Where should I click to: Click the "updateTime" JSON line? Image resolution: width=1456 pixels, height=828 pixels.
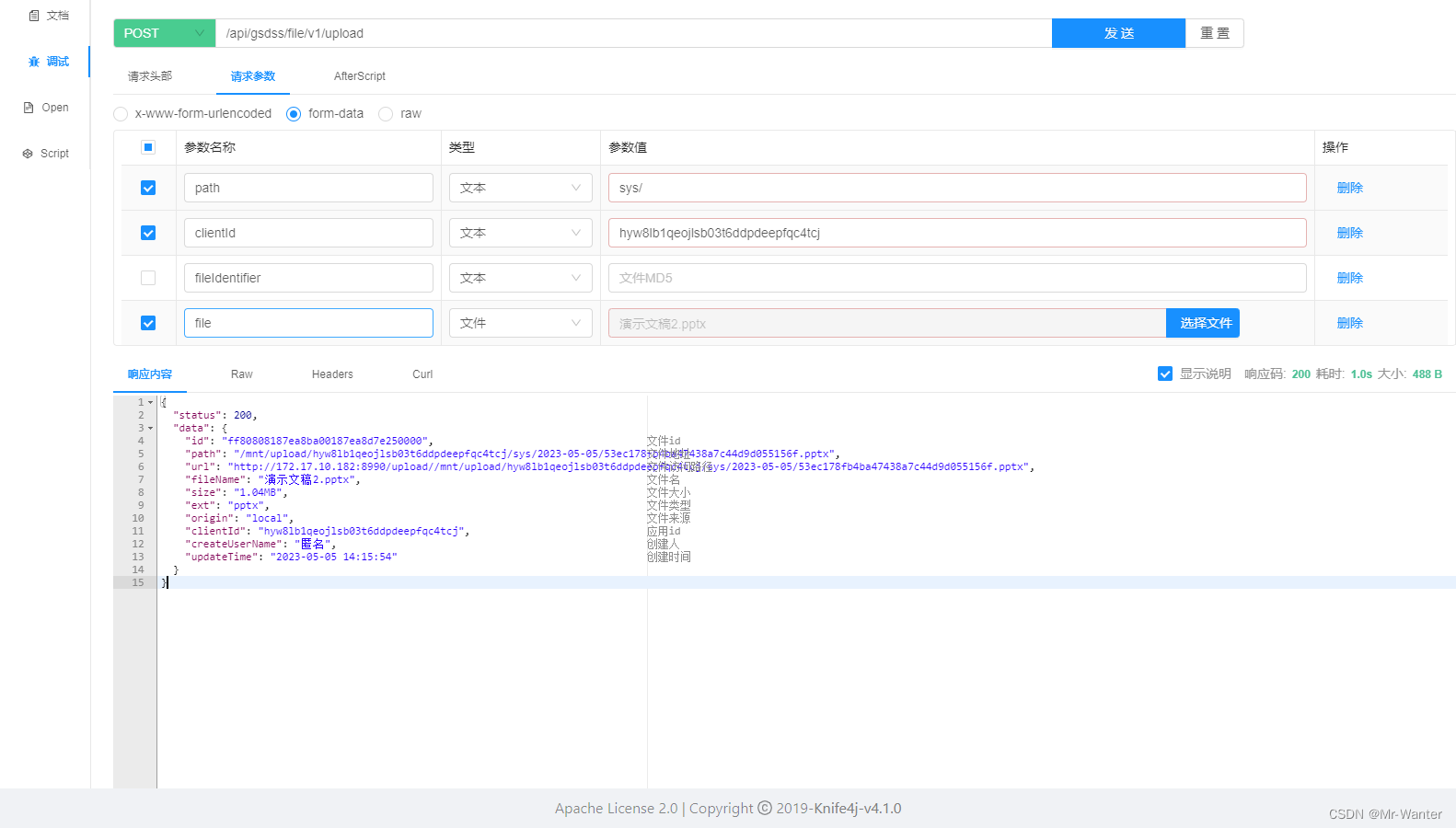[x=291, y=557]
